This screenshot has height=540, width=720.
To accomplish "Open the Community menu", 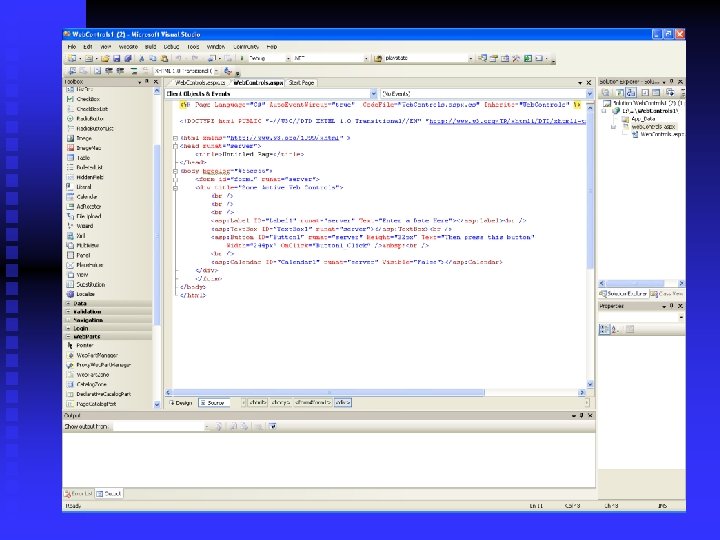I will [x=246, y=47].
